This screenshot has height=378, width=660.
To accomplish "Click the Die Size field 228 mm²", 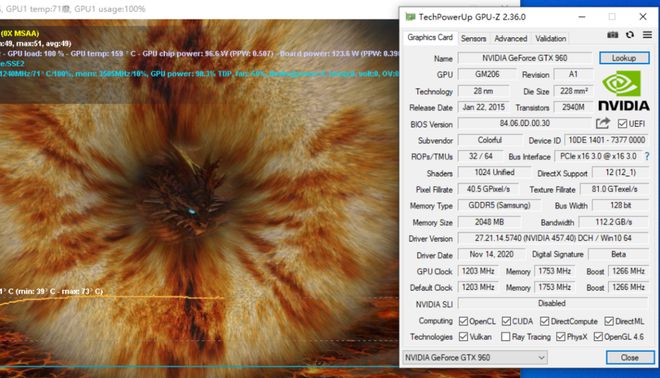I will (x=573, y=91).
